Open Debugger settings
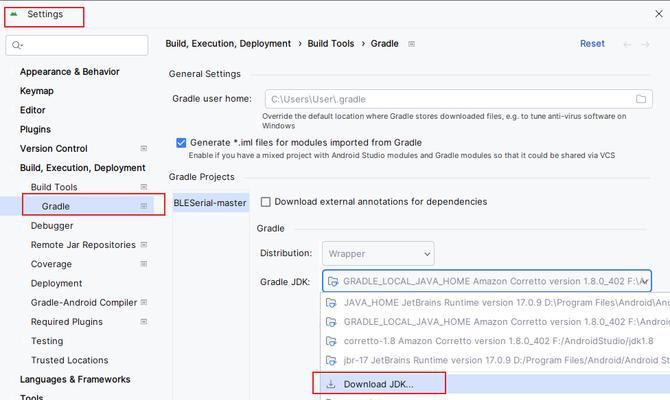 52,226
